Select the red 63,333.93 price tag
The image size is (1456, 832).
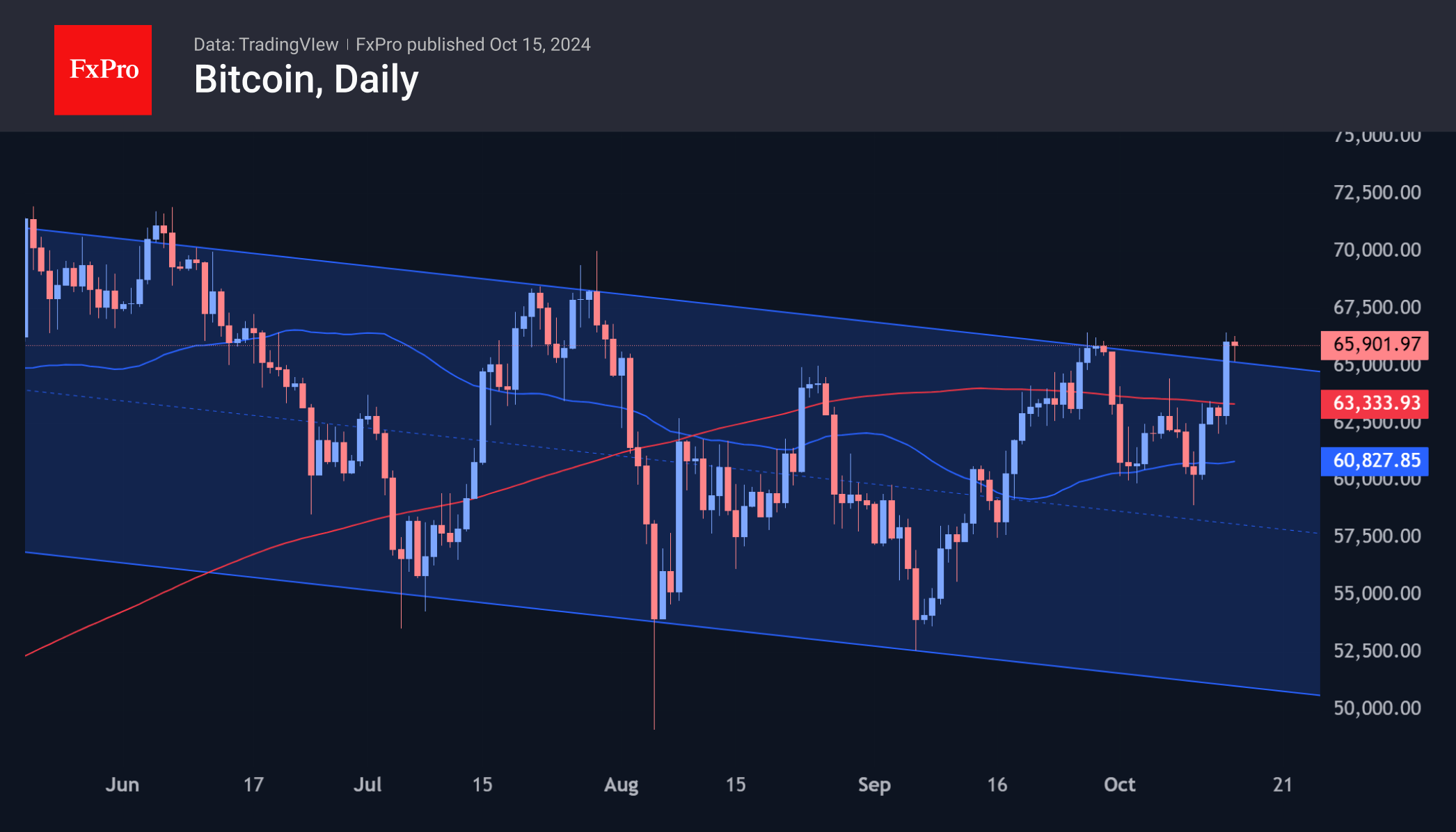(x=1375, y=403)
